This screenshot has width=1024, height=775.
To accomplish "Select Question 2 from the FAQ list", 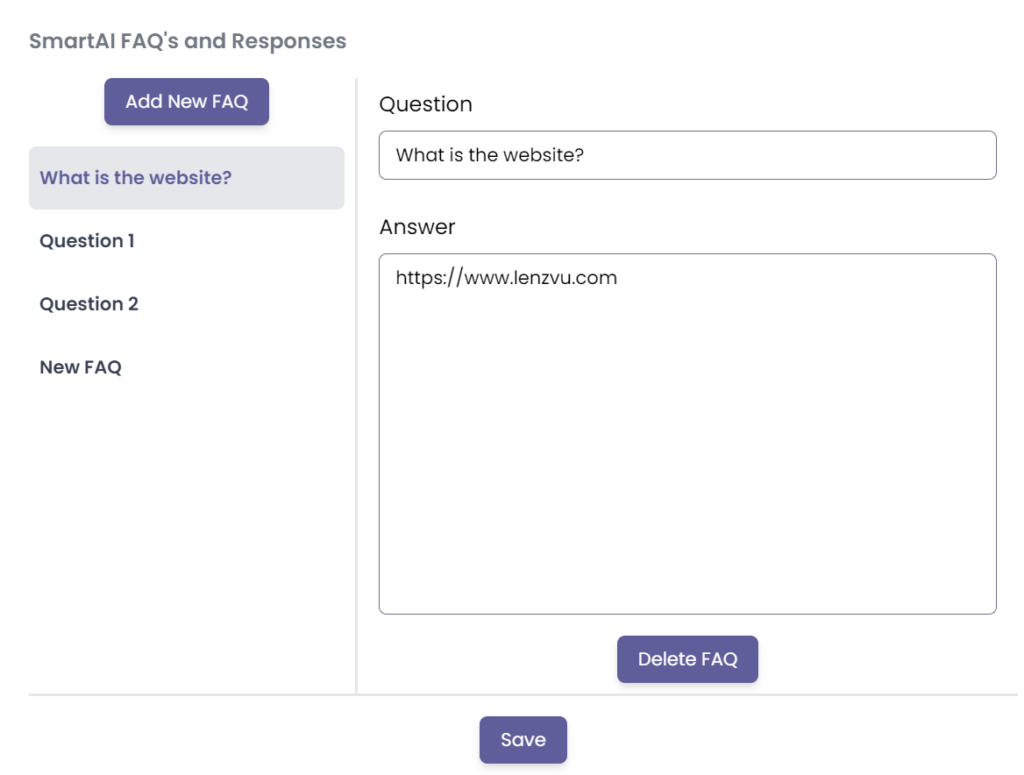I will click(x=89, y=304).
